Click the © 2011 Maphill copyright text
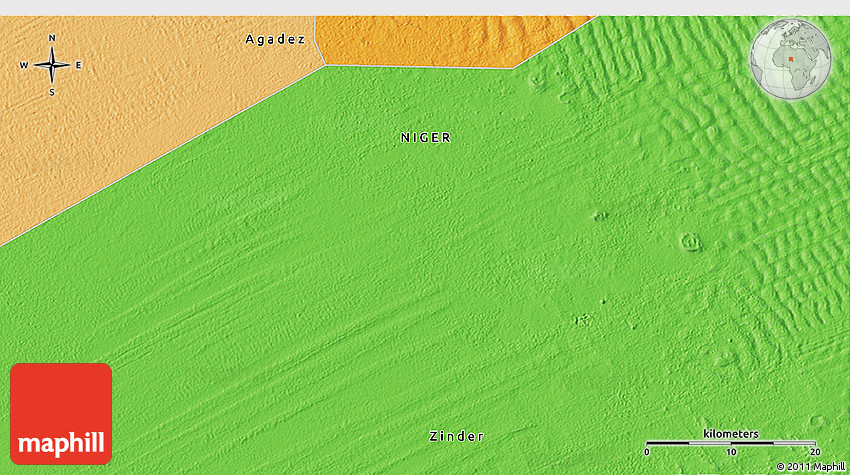This screenshot has width=850, height=475. tap(811, 466)
